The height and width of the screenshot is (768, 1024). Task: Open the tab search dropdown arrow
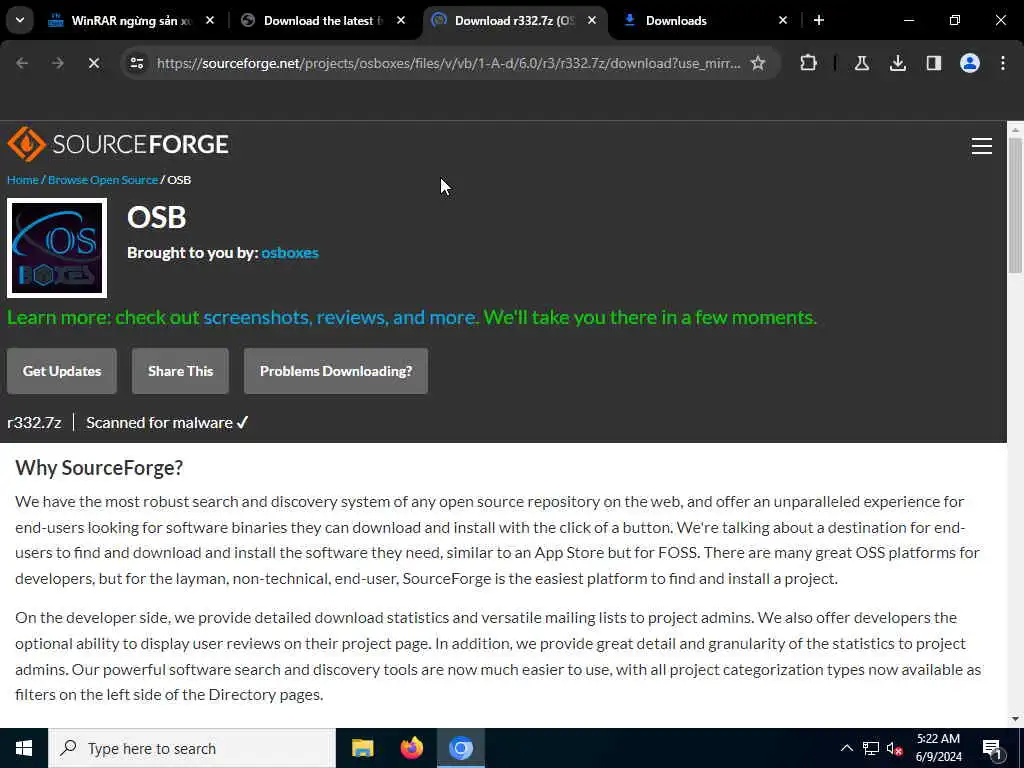(20, 20)
